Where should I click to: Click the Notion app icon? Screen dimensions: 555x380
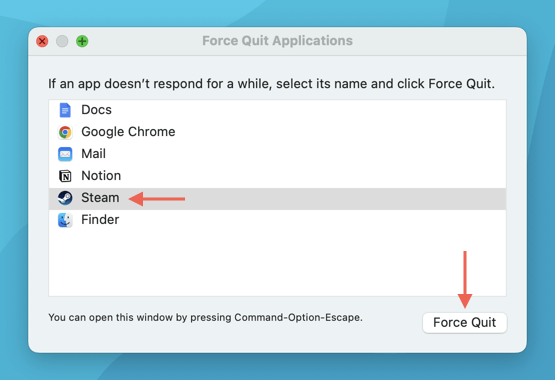65,176
